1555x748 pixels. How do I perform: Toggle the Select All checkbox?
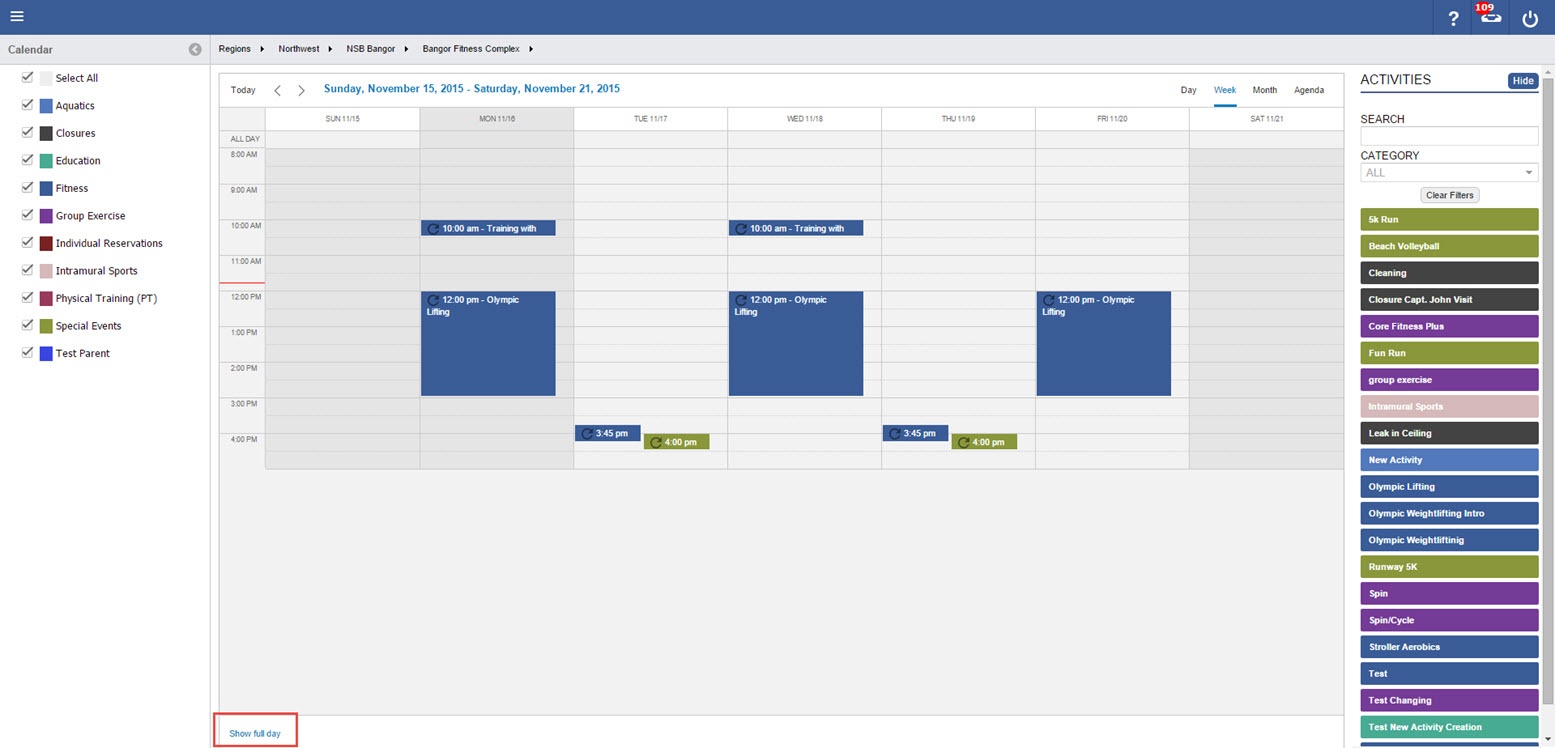pos(28,78)
